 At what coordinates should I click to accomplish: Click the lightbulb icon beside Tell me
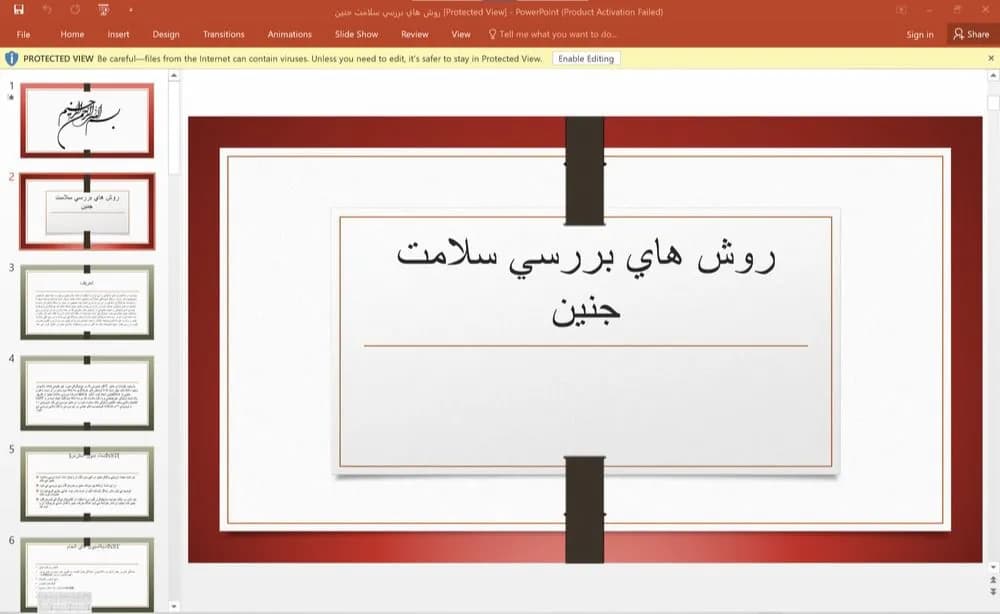(492, 34)
